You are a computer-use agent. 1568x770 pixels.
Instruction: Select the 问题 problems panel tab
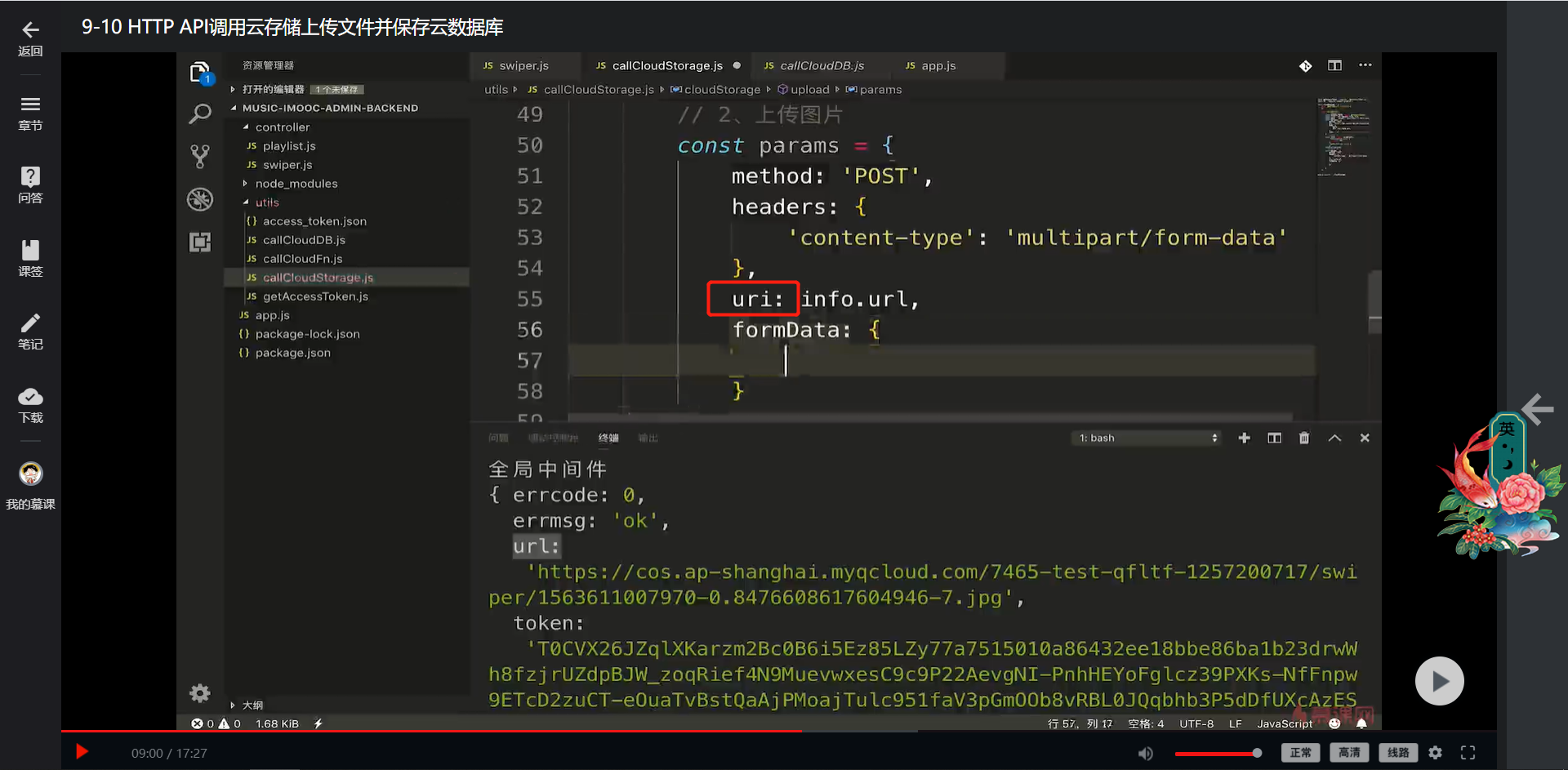pyautogui.click(x=498, y=438)
